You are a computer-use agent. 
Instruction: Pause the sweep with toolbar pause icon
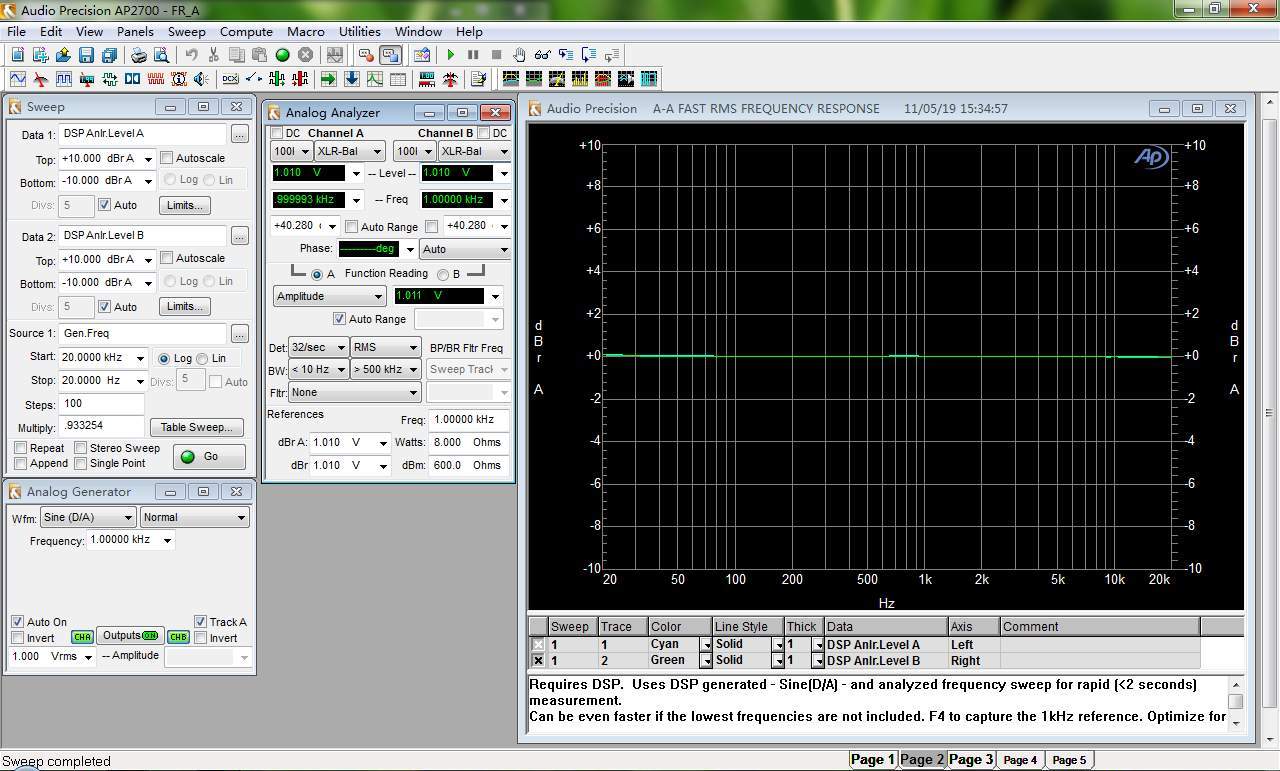(473, 55)
